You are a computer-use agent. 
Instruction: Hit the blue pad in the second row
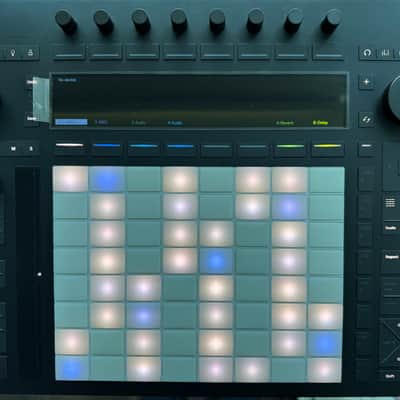pos(289,207)
